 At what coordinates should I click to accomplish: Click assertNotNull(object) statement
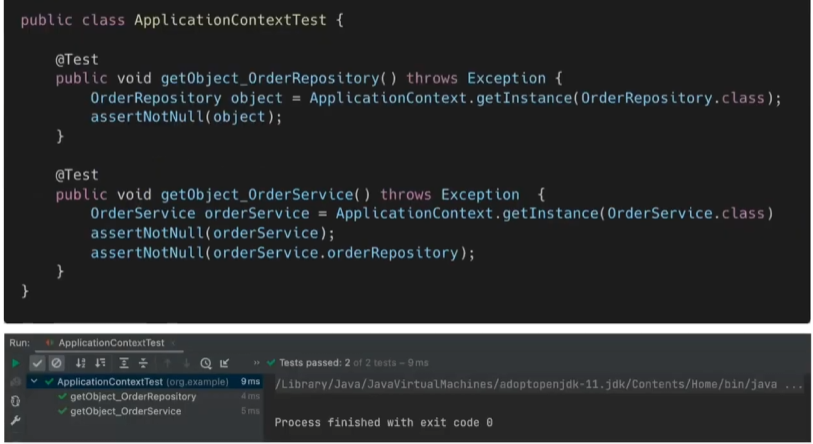[x=186, y=117]
